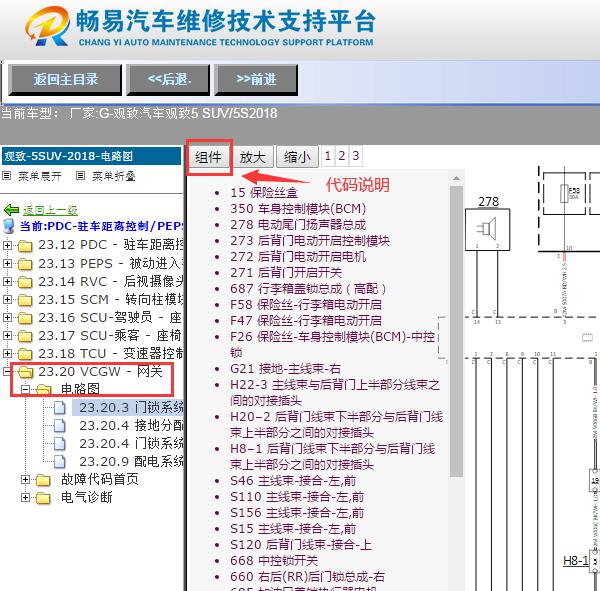Screen dimensions: 600x591
Task: Select component 272 后背门电动开启电机
Action: click(298, 257)
